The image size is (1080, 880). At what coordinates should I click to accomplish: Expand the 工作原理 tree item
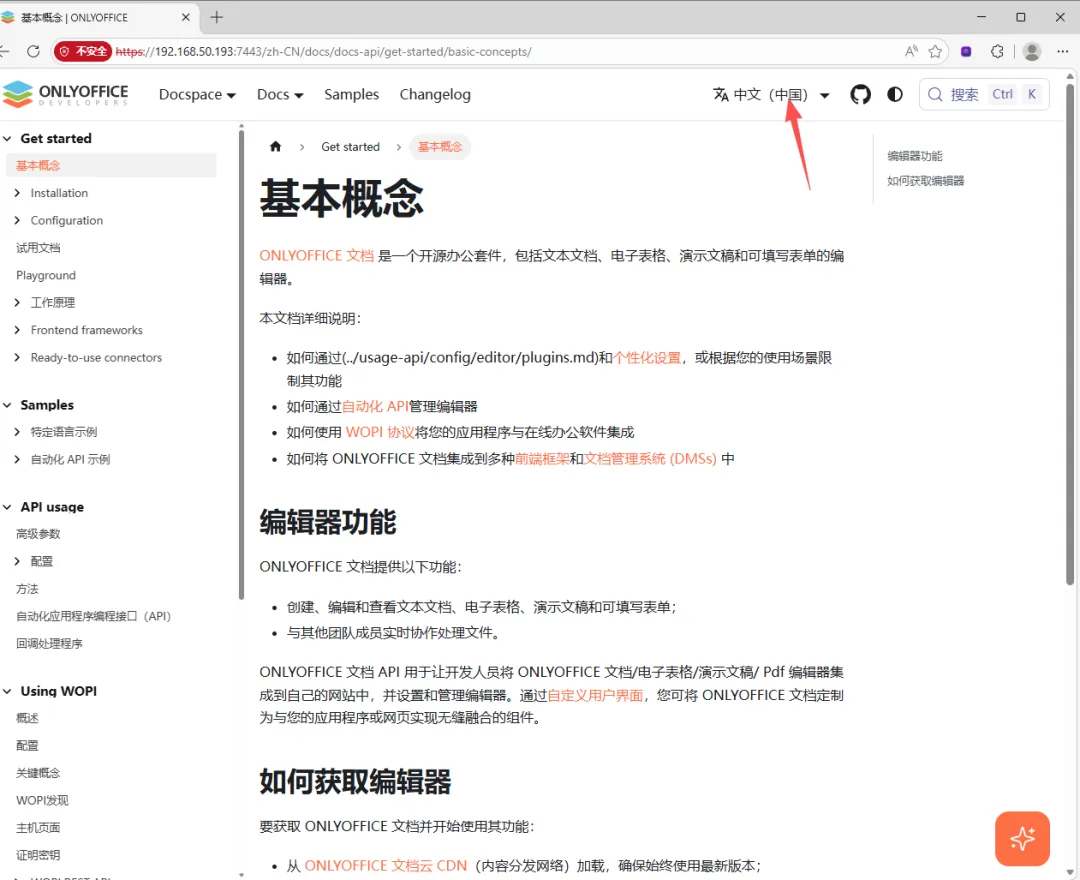[x=17, y=302]
